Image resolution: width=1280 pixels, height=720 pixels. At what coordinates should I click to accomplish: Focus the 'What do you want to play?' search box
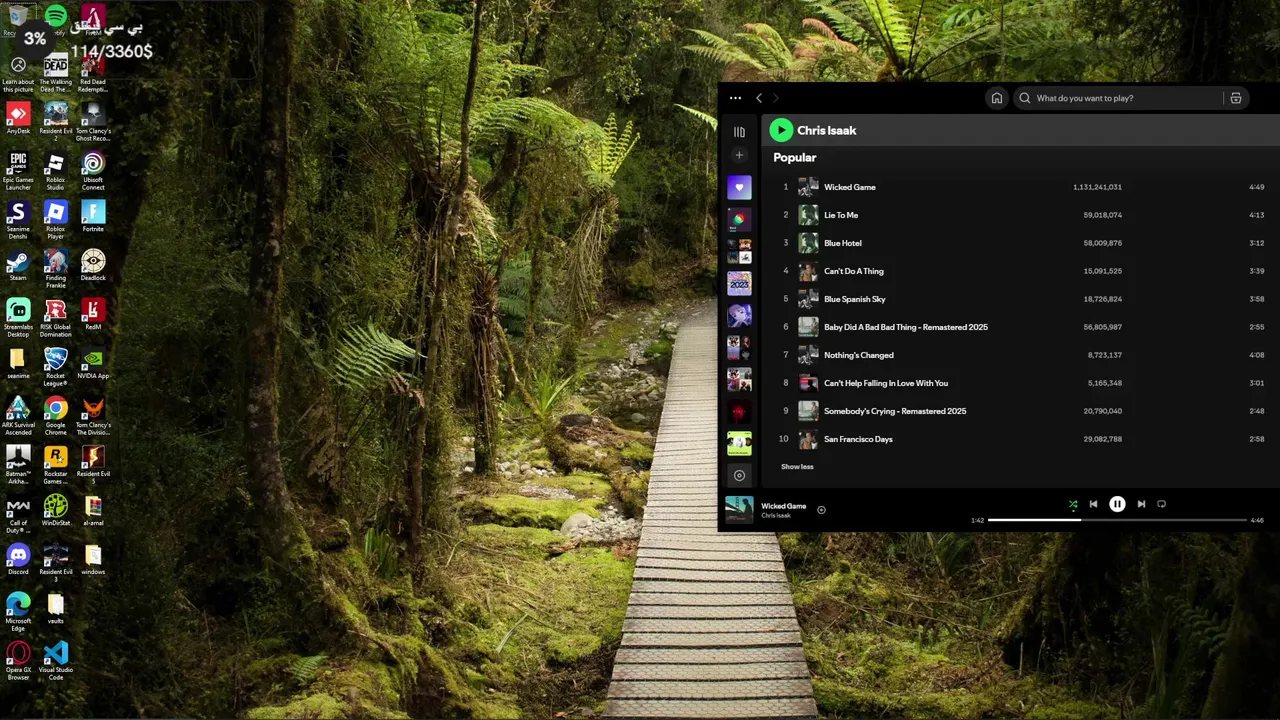point(1120,98)
